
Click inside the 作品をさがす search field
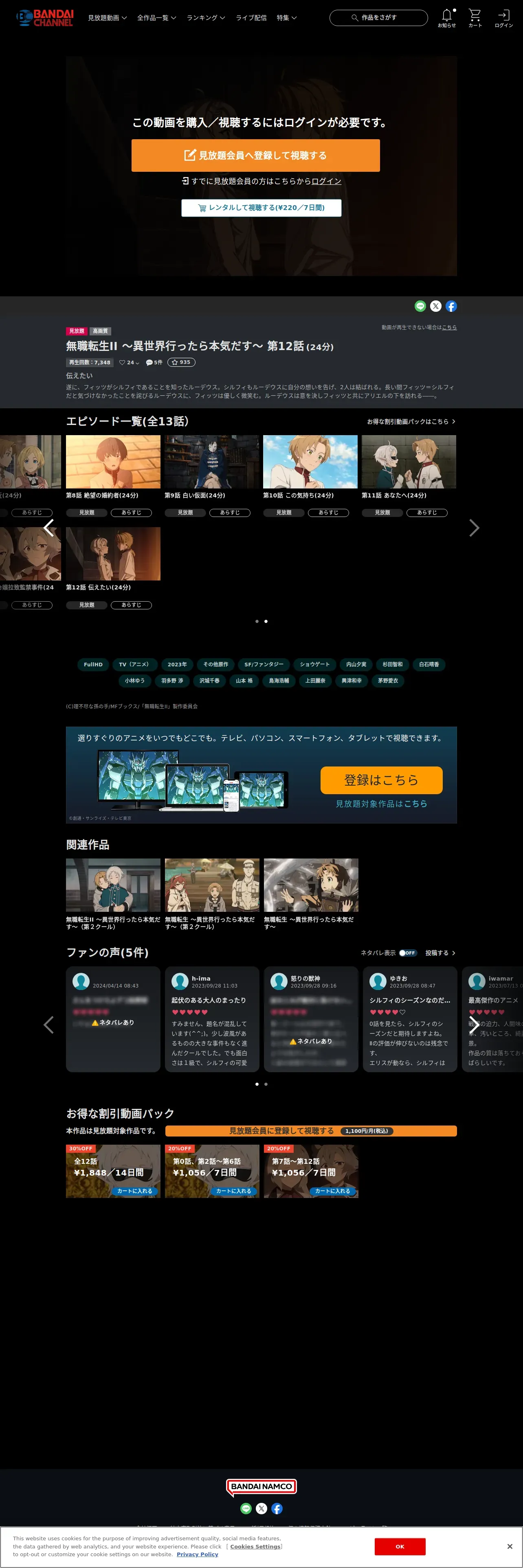point(379,18)
